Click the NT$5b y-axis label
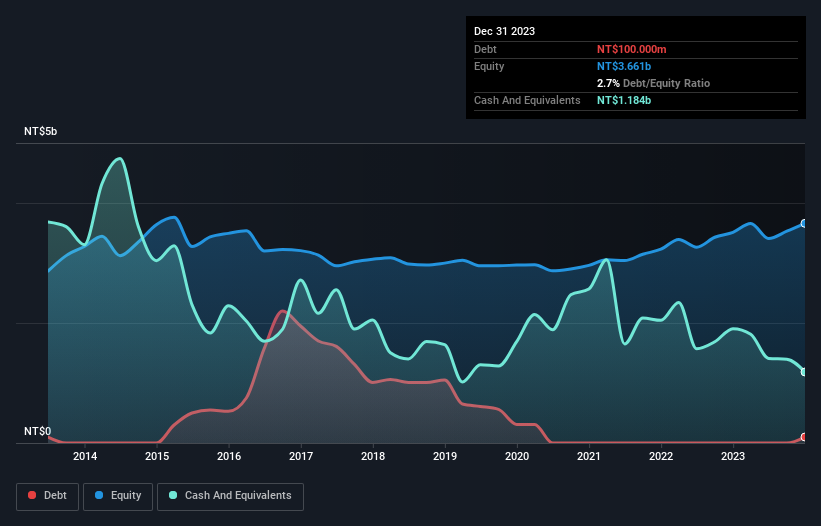 click(x=41, y=131)
